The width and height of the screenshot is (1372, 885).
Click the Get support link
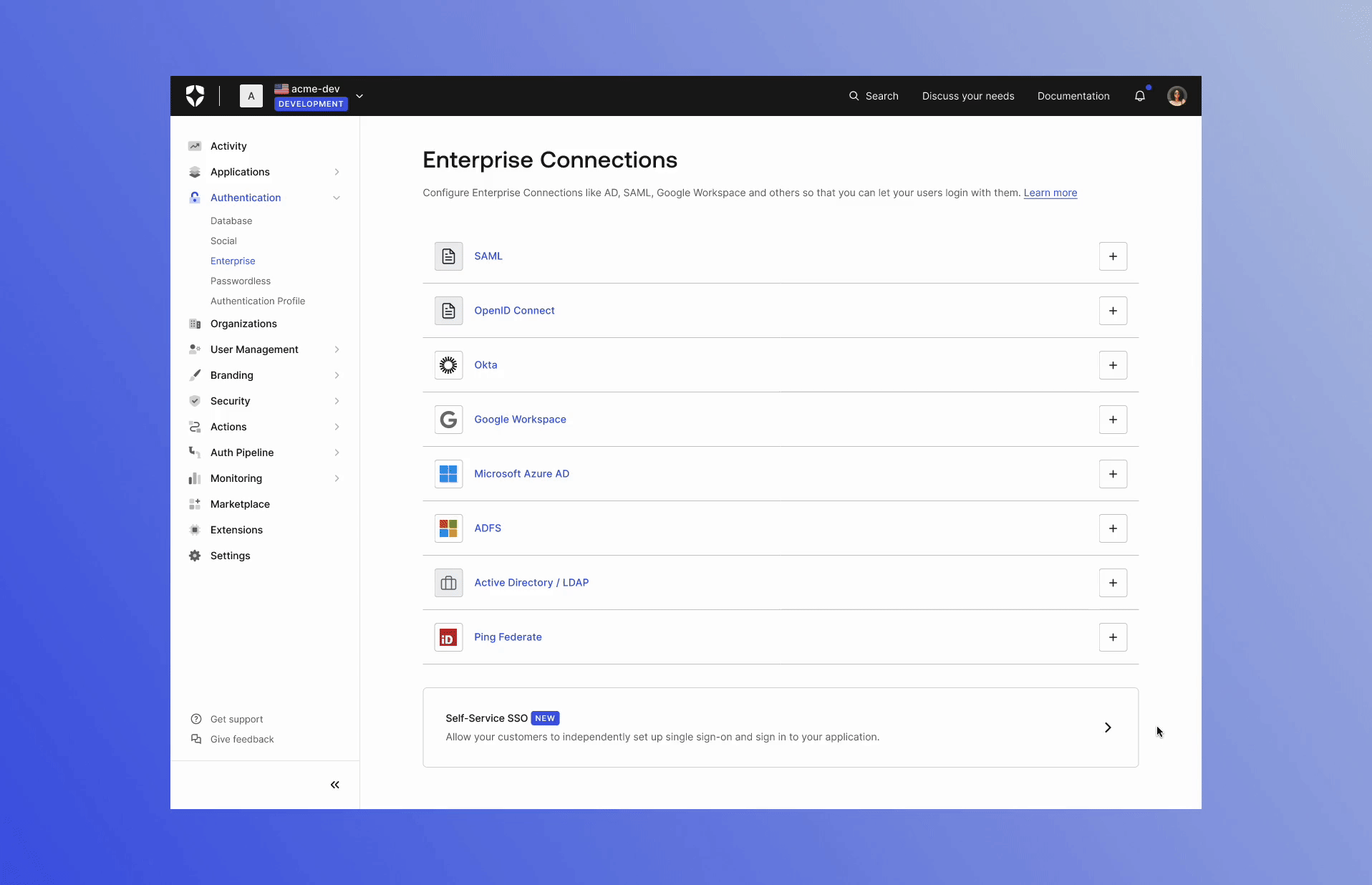pyautogui.click(x=236, y=719)
